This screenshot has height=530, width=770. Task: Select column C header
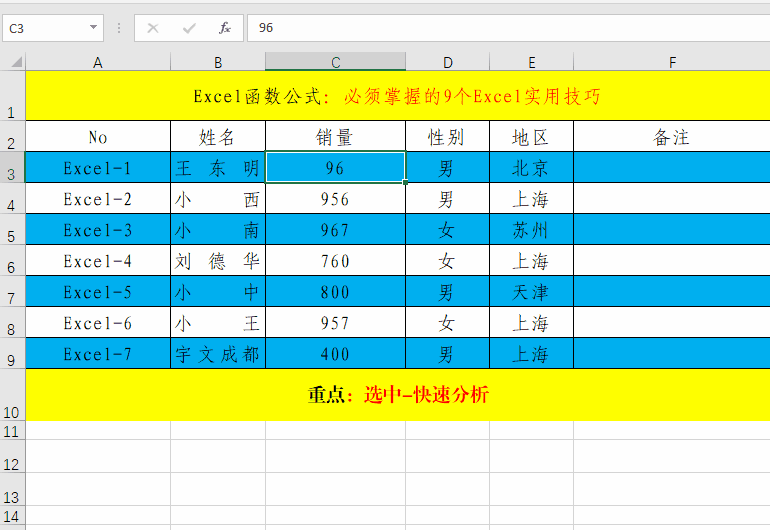[335, 62]
